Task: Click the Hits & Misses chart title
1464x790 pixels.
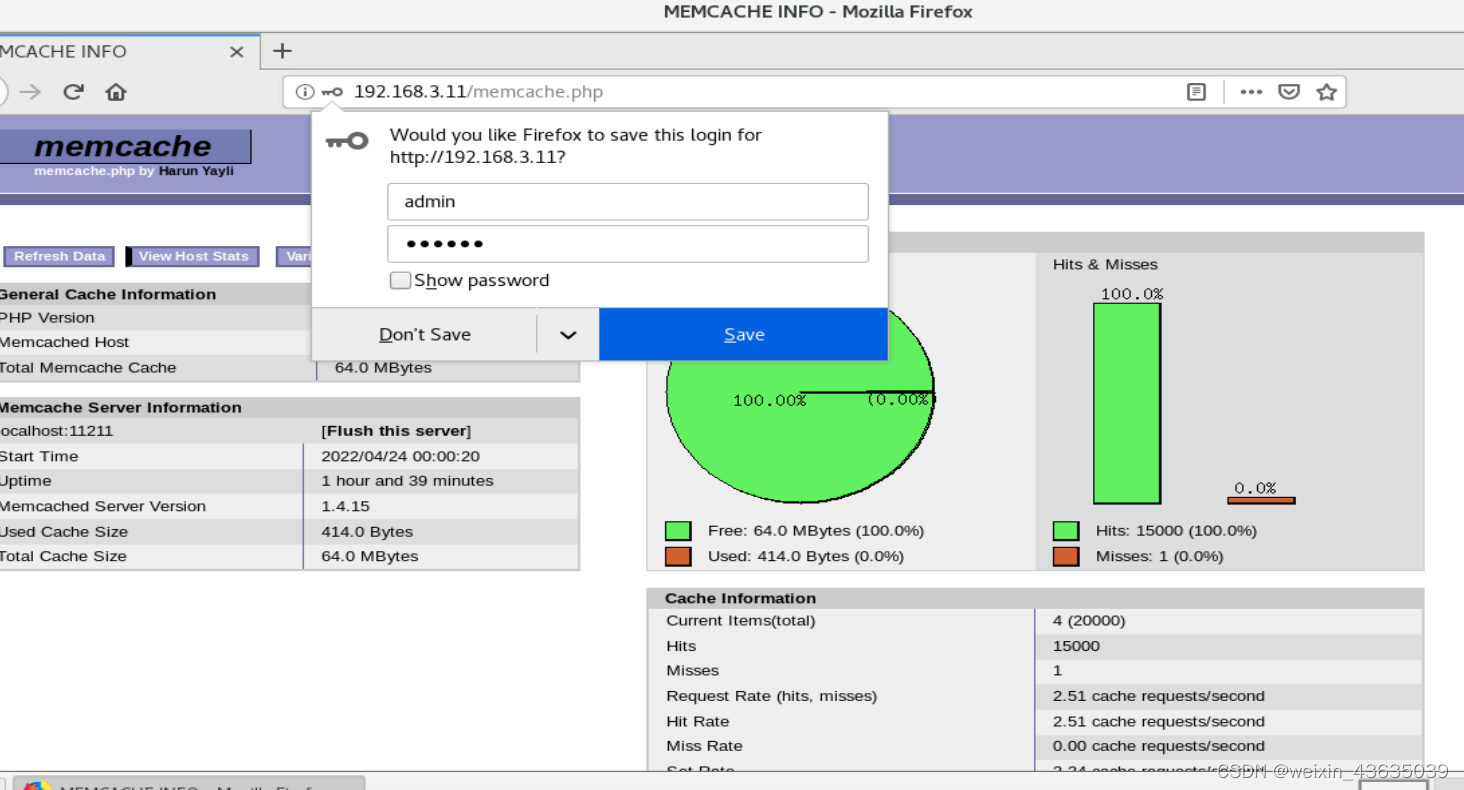Action: coord(1105,265)
